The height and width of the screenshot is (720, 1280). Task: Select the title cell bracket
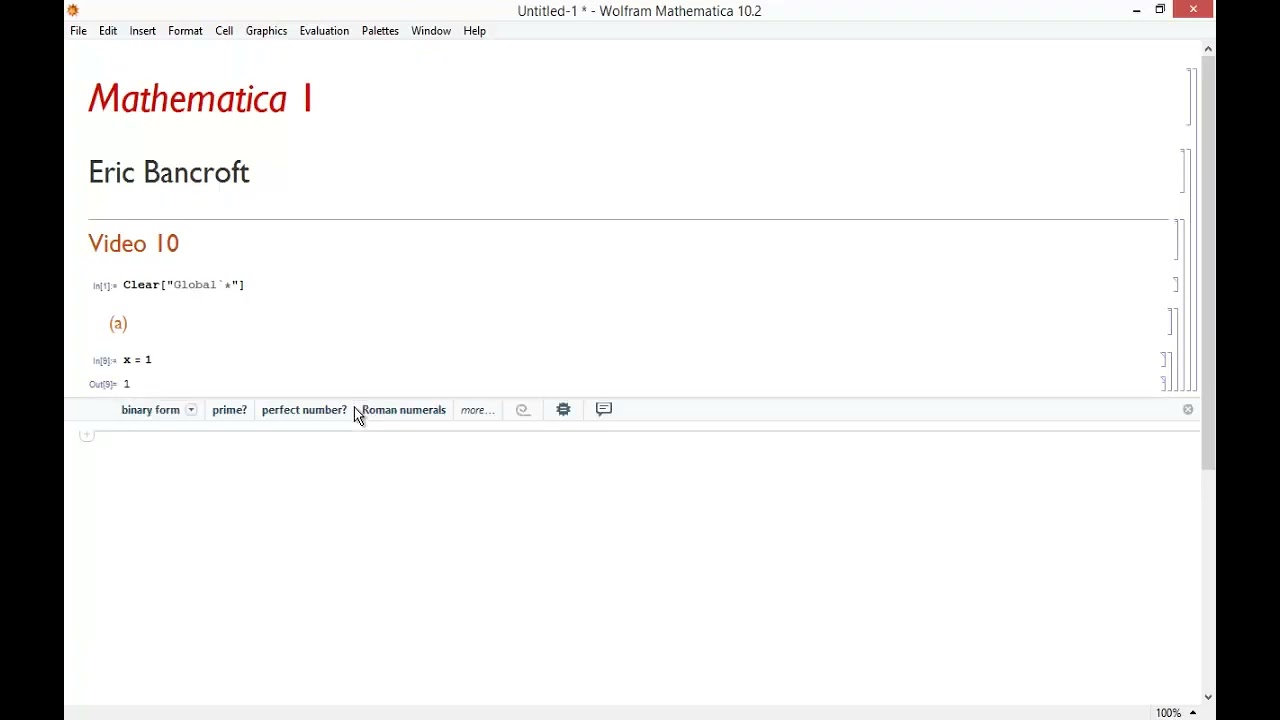(1189, 97)
